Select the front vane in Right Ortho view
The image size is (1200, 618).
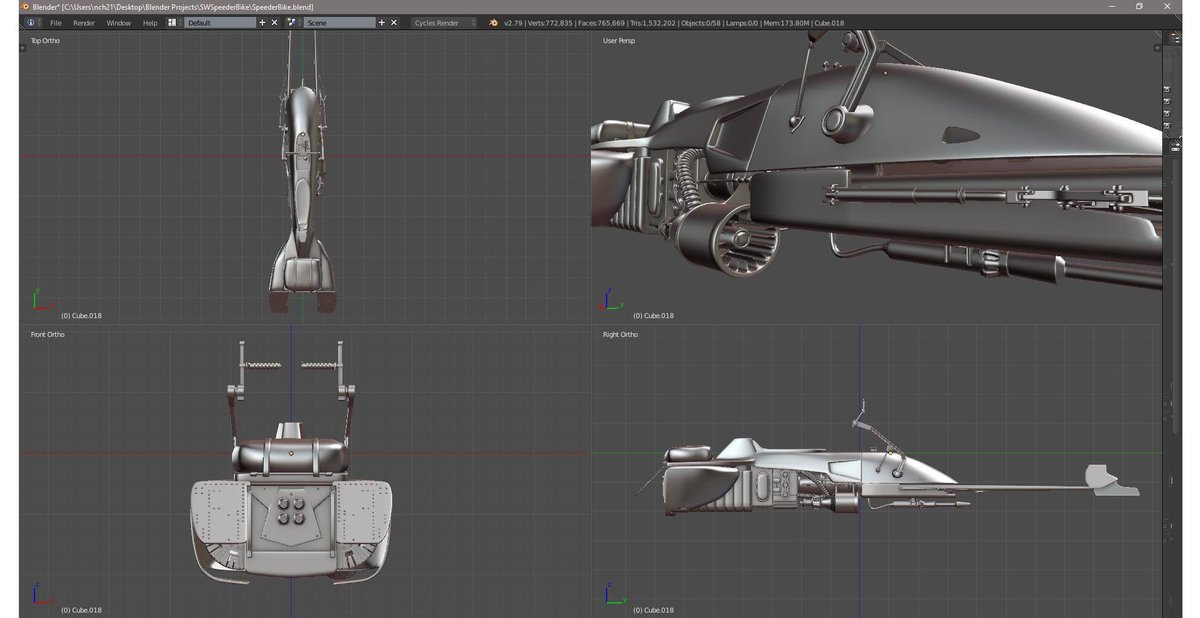(x=1110, y=480)
